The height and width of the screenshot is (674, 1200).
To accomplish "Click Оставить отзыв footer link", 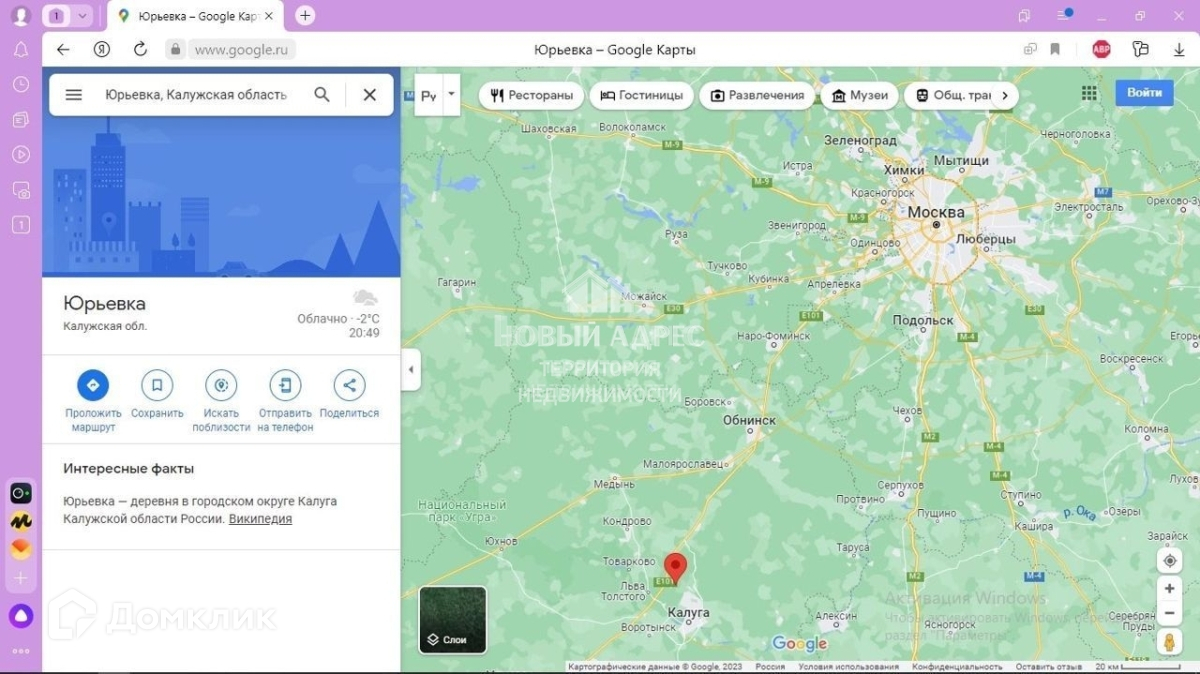I will (1049, 667).
